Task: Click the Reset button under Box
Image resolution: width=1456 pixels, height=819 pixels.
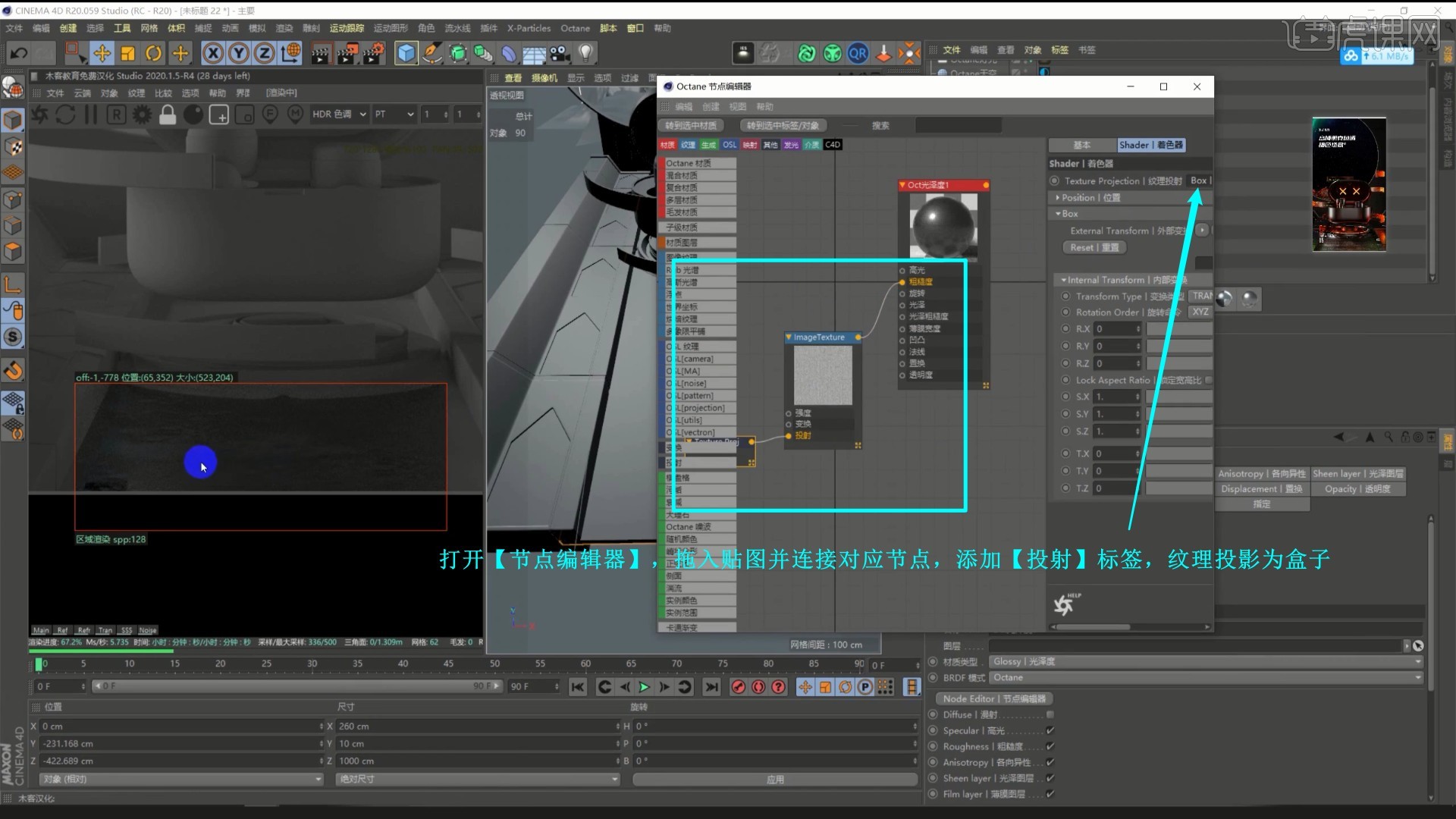Action: click(1094, 248)
